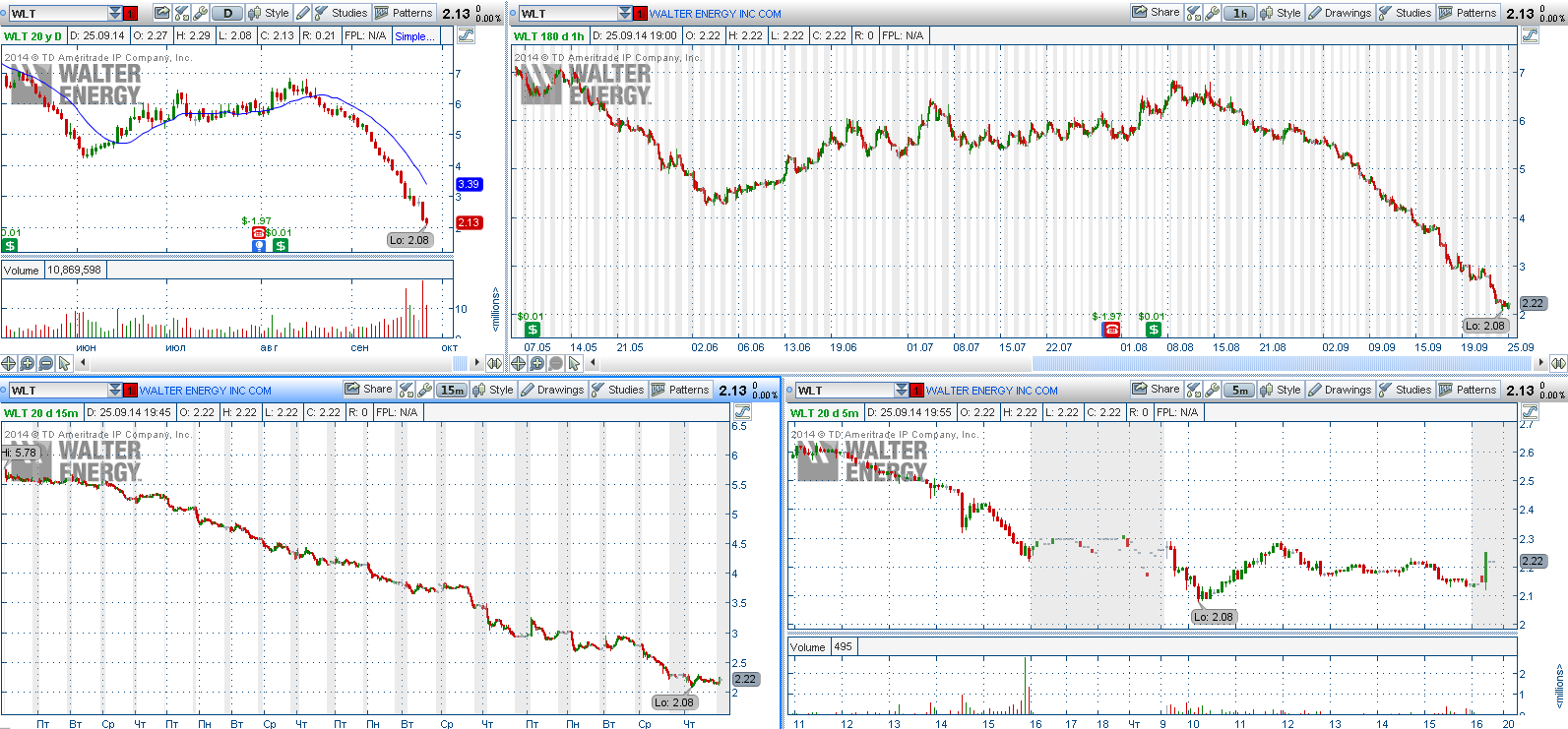Viewport: 1568px width, 729px height.
Task: Click leftmost green dividend icon on daily chart
Action: pos(10,245)
